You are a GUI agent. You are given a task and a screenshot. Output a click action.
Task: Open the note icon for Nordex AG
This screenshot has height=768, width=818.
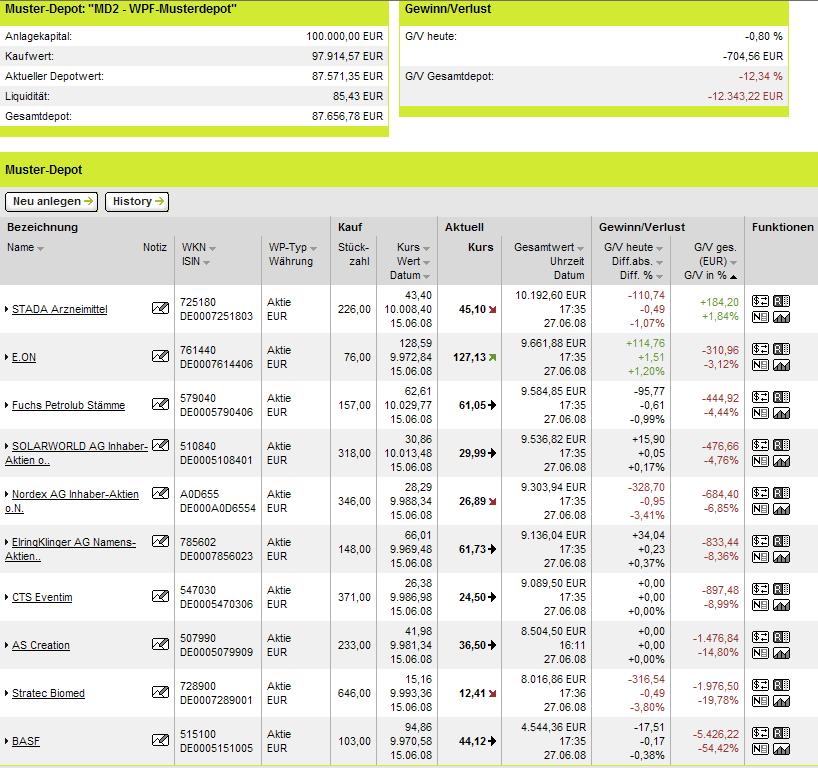pyautogui.click(x=160, y=493)
